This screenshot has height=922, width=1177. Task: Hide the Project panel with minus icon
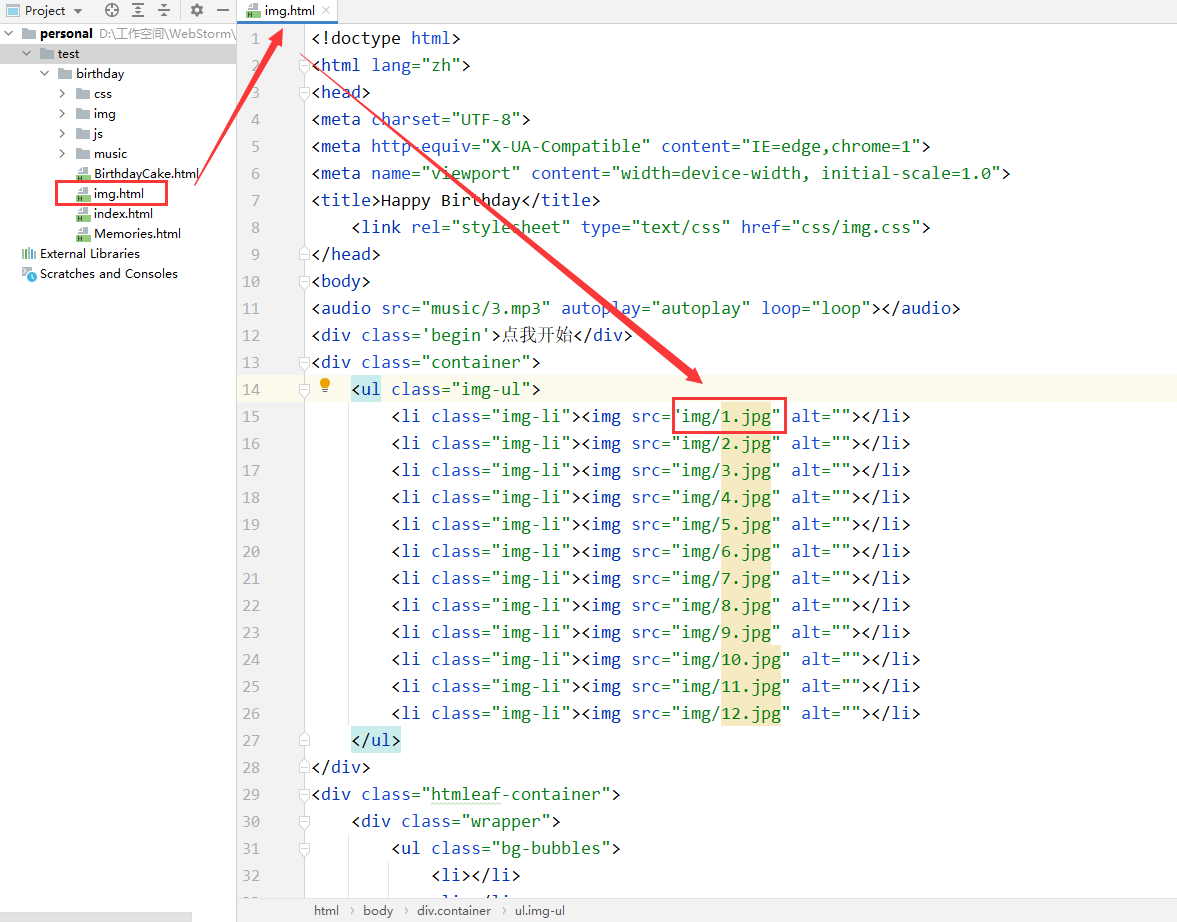[x=223, y=10]
